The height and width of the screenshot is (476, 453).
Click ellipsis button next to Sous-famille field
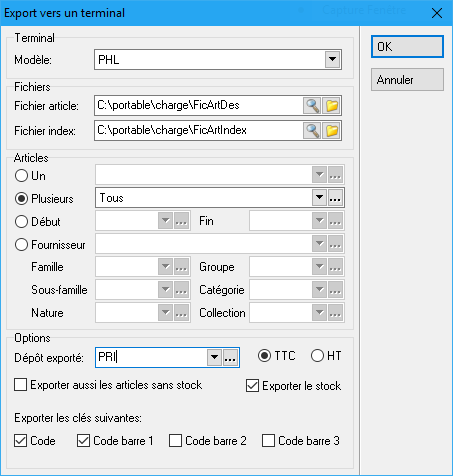coord(181,290)
